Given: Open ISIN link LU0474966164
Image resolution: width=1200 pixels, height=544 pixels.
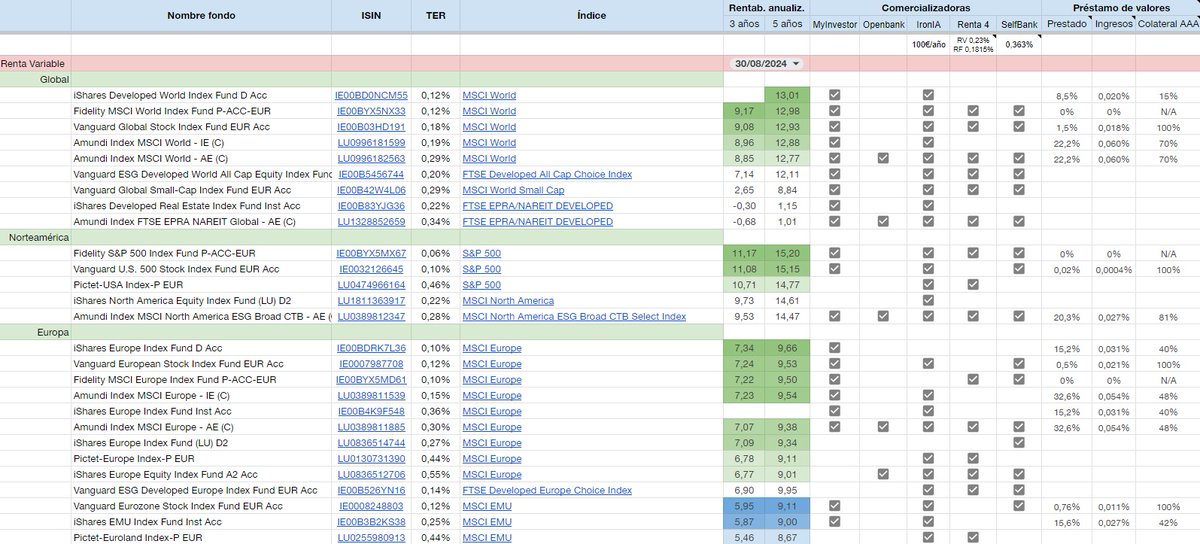Looking at the screenshot, I should (x=371, y=285).
